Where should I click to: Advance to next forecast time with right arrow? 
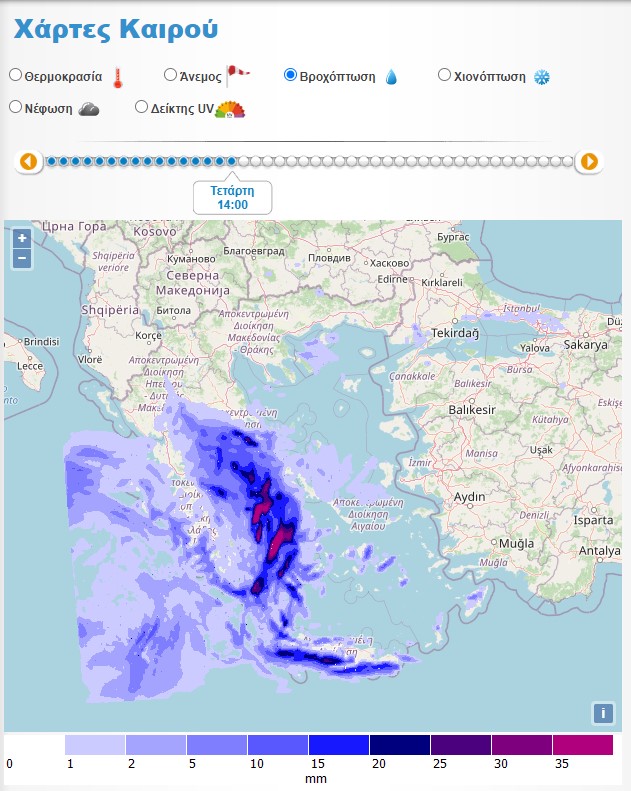pos(589,161)
